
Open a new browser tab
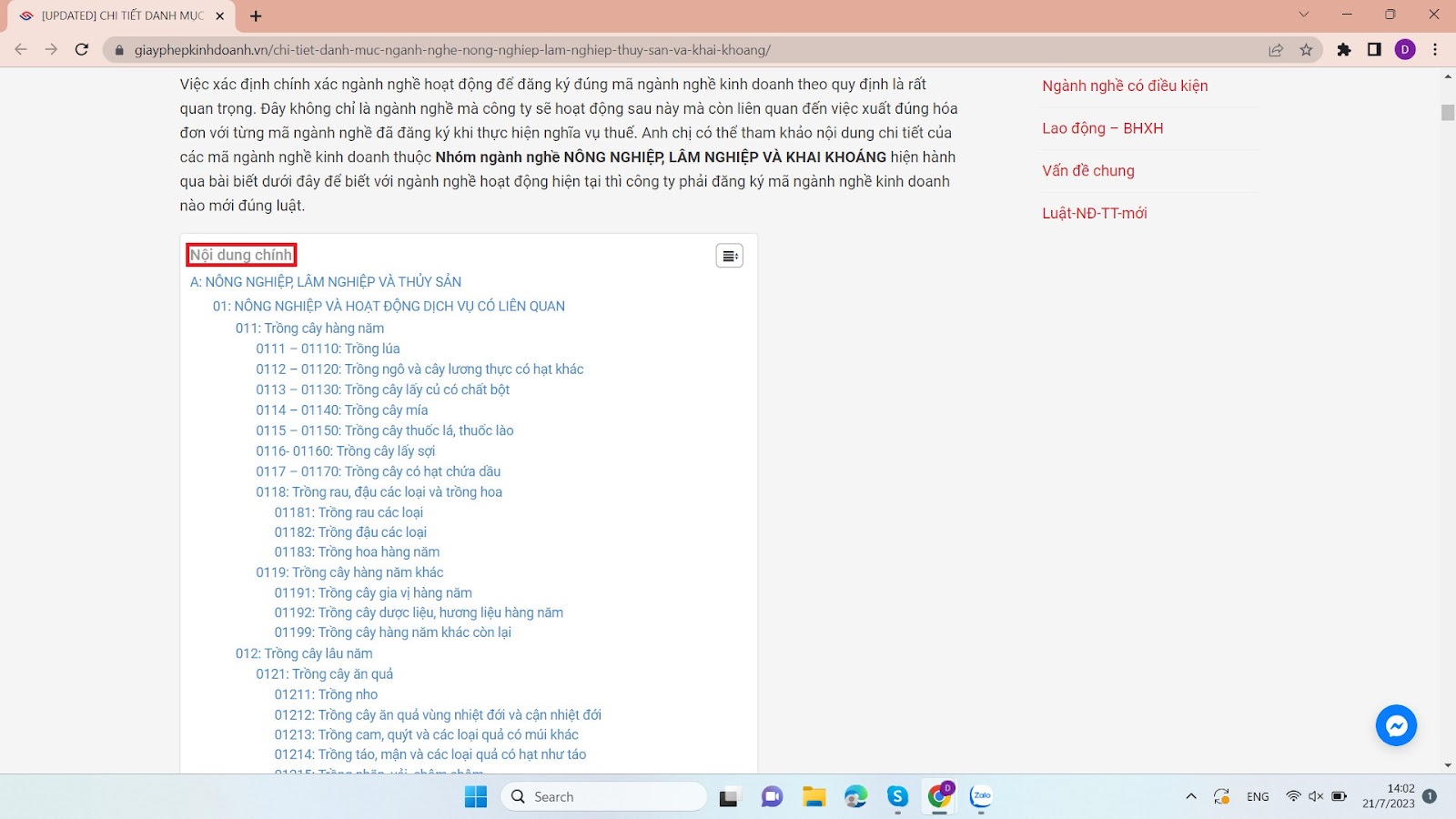point(256,15)
